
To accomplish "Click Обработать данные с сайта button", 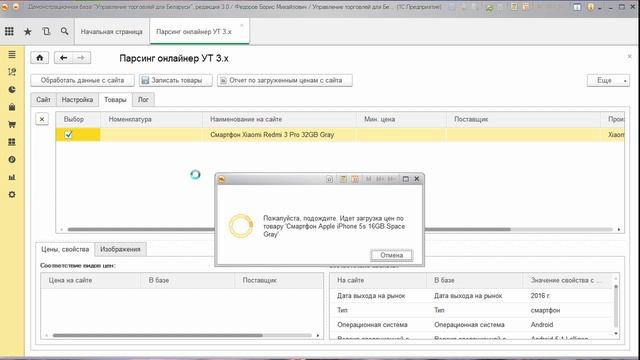I will 82,80.
